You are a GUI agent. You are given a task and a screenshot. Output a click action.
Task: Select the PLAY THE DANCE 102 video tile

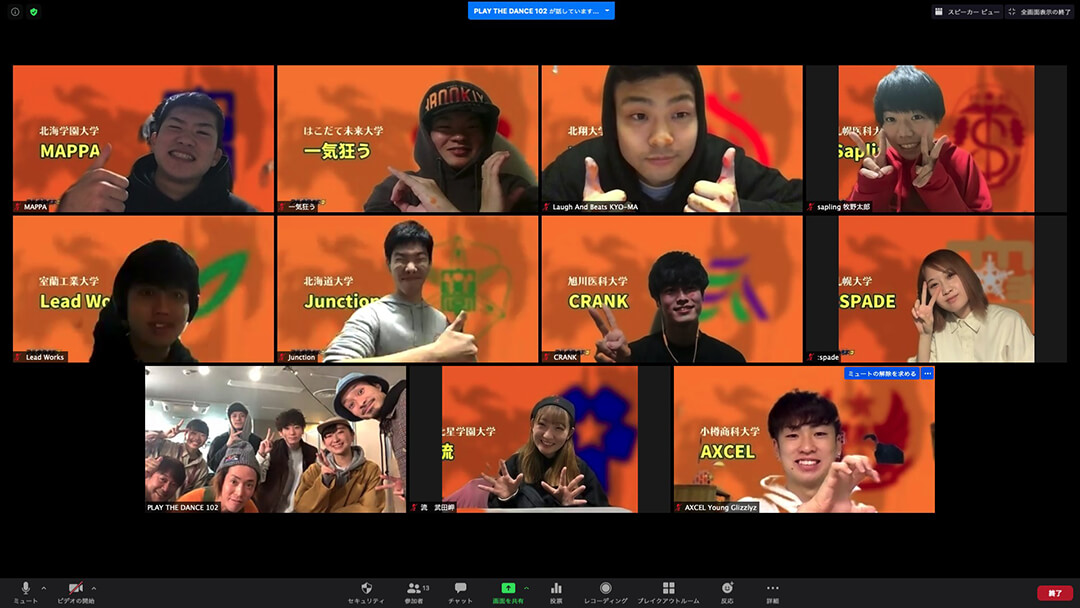point(275,439)
